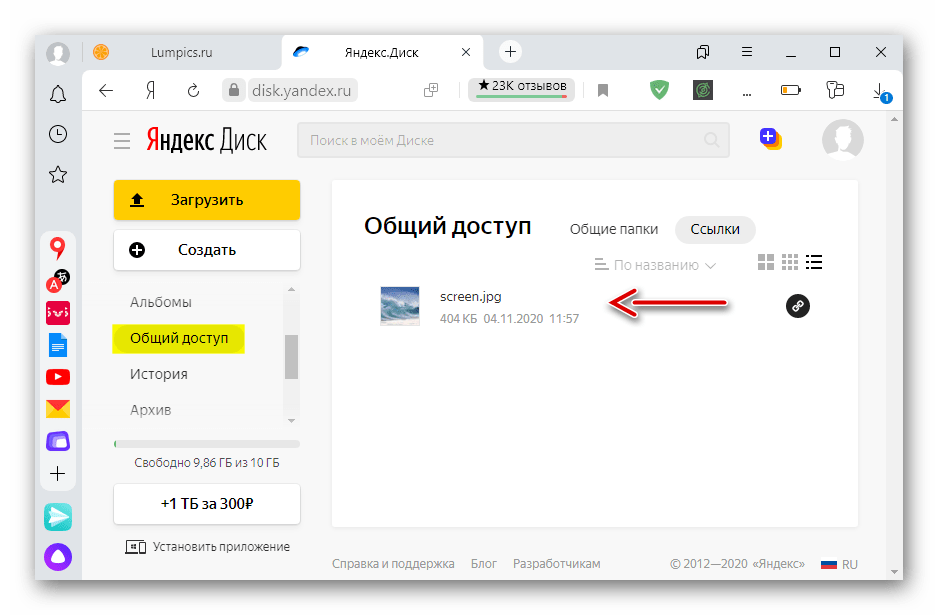This screenshot has width=938, height=615.
Task: Open Yandex Maps pin icon
Action: click(57, 248)
